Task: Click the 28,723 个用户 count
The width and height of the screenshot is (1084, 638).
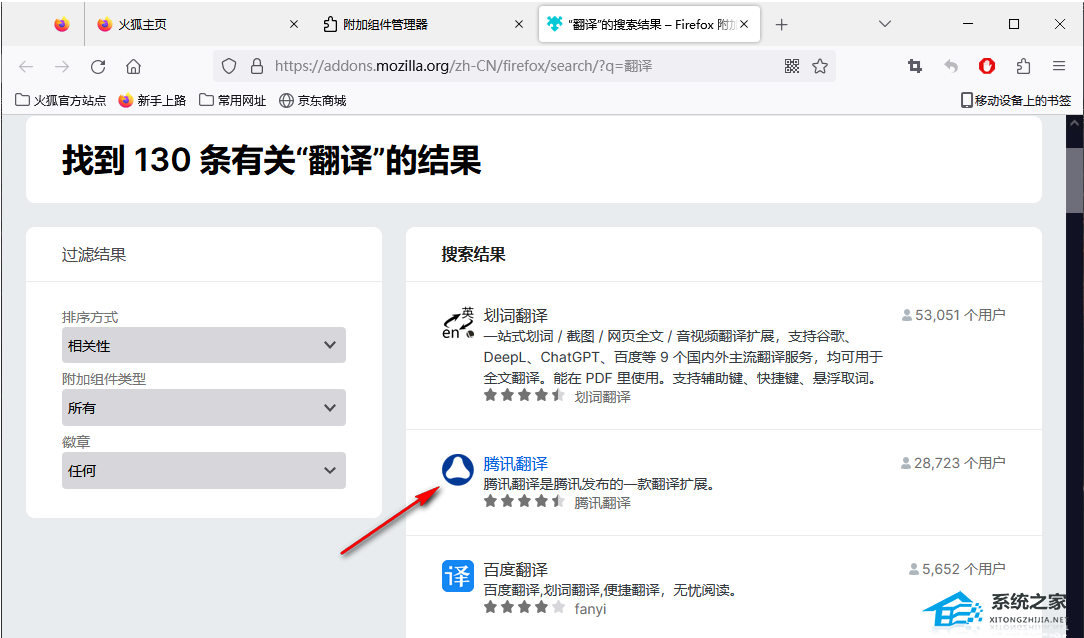Action: (953, 463)
